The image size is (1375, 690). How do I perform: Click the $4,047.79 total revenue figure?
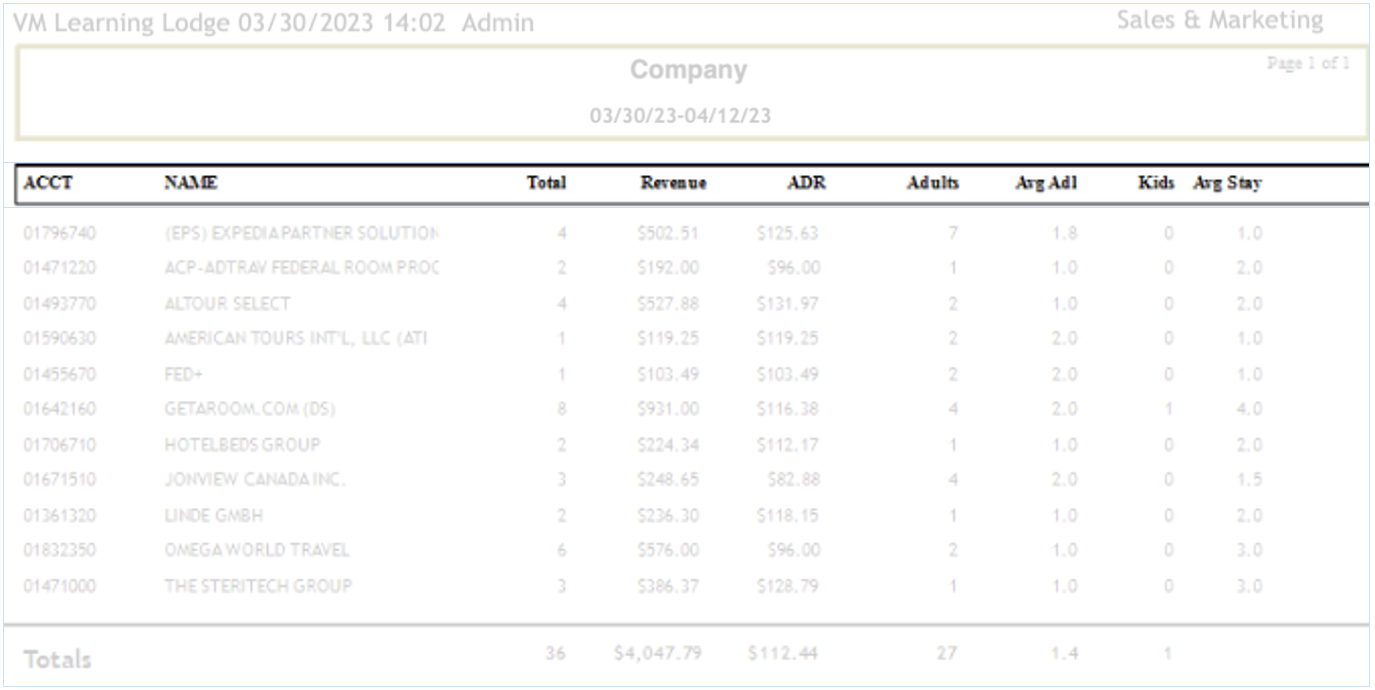(x=658, y=654)
